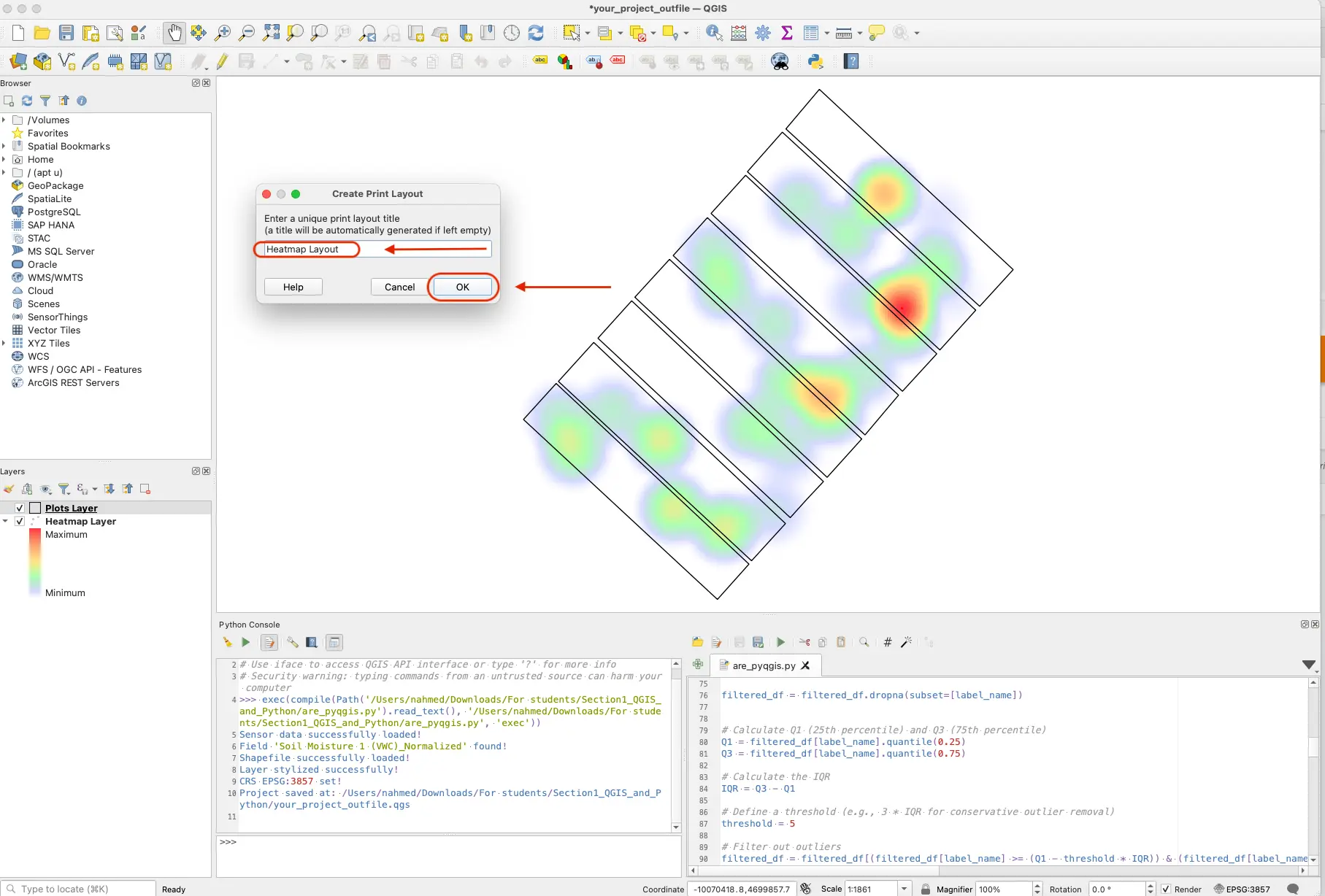The width and height of the screenshot is (1325, 896).
Task: Clear the Python console with the broom icon
Action: pos(227,642)
